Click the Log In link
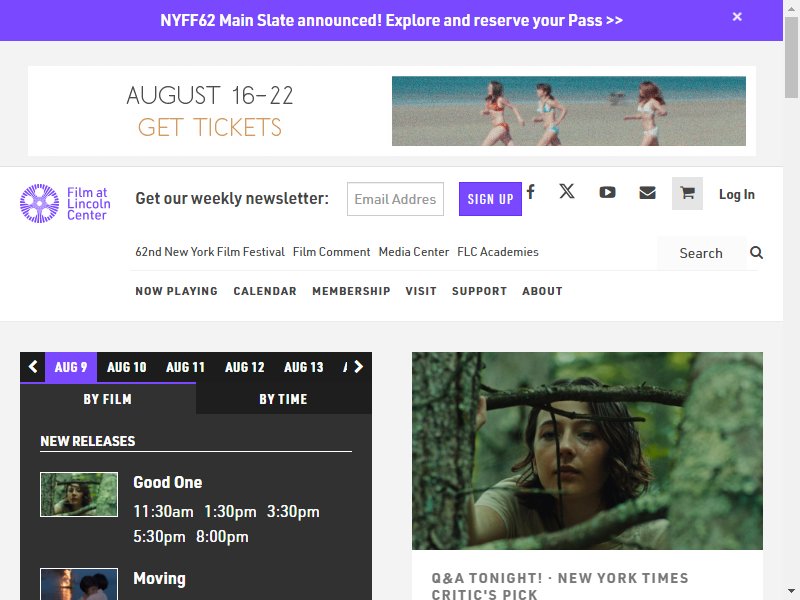Viewport: 800px width, 600px height. (737, 194)
